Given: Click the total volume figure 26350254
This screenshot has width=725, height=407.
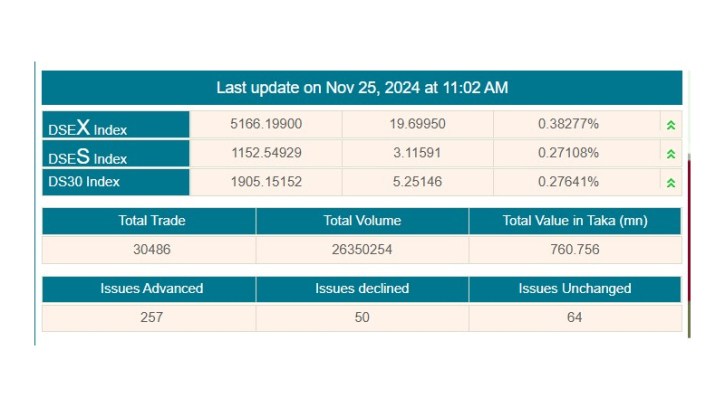Looking at the screenshot, I should [362, 249].
